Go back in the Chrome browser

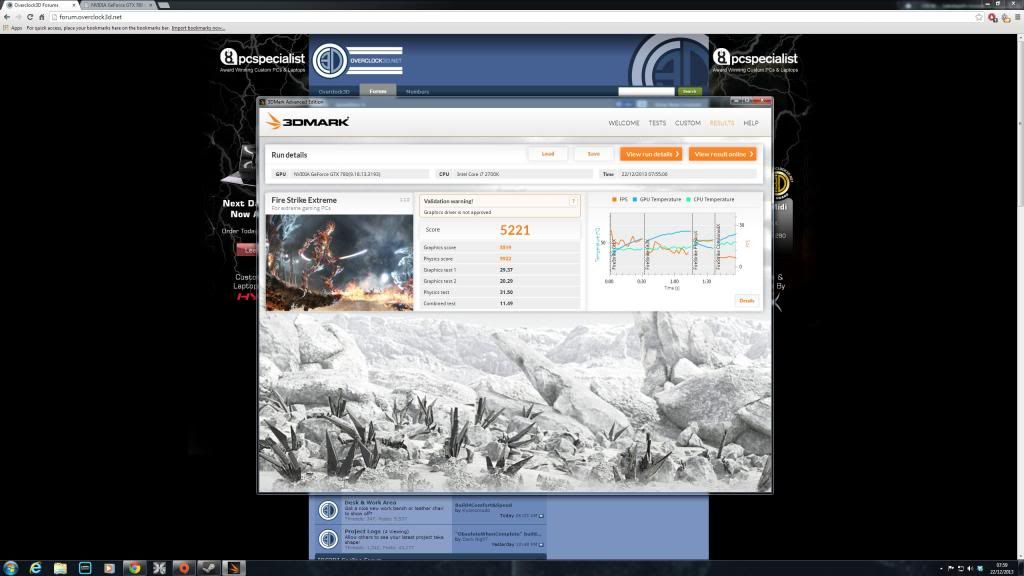(x=7, y=17)
